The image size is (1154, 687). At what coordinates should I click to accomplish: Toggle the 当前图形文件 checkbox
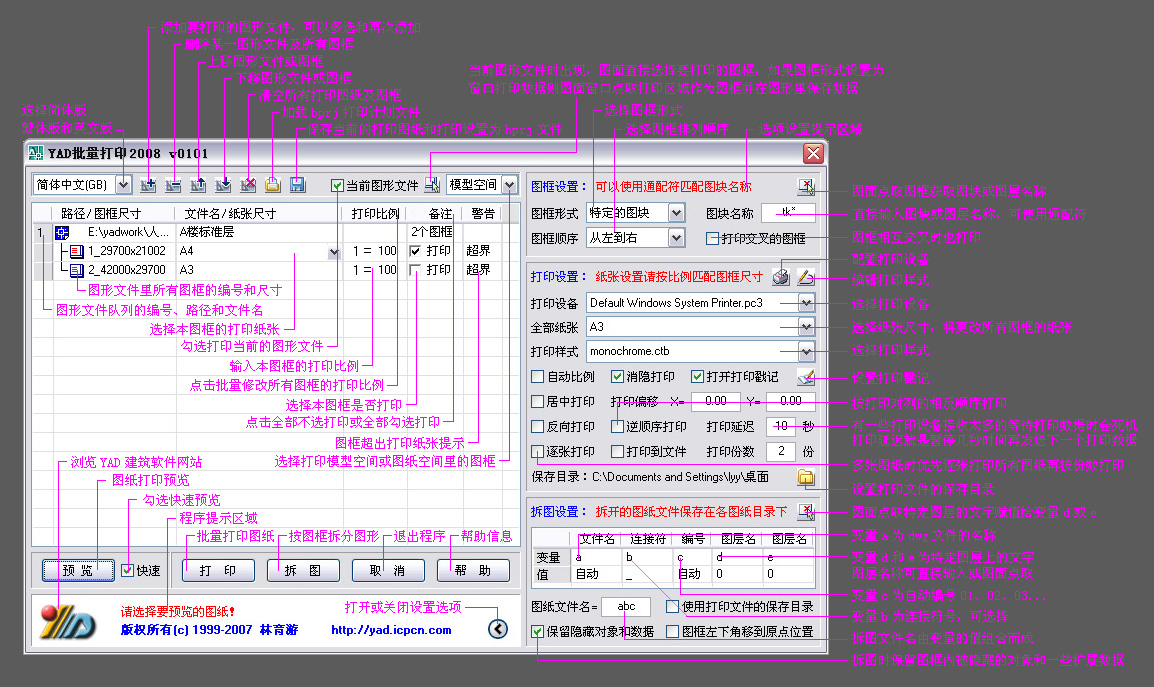coord(337,186)
